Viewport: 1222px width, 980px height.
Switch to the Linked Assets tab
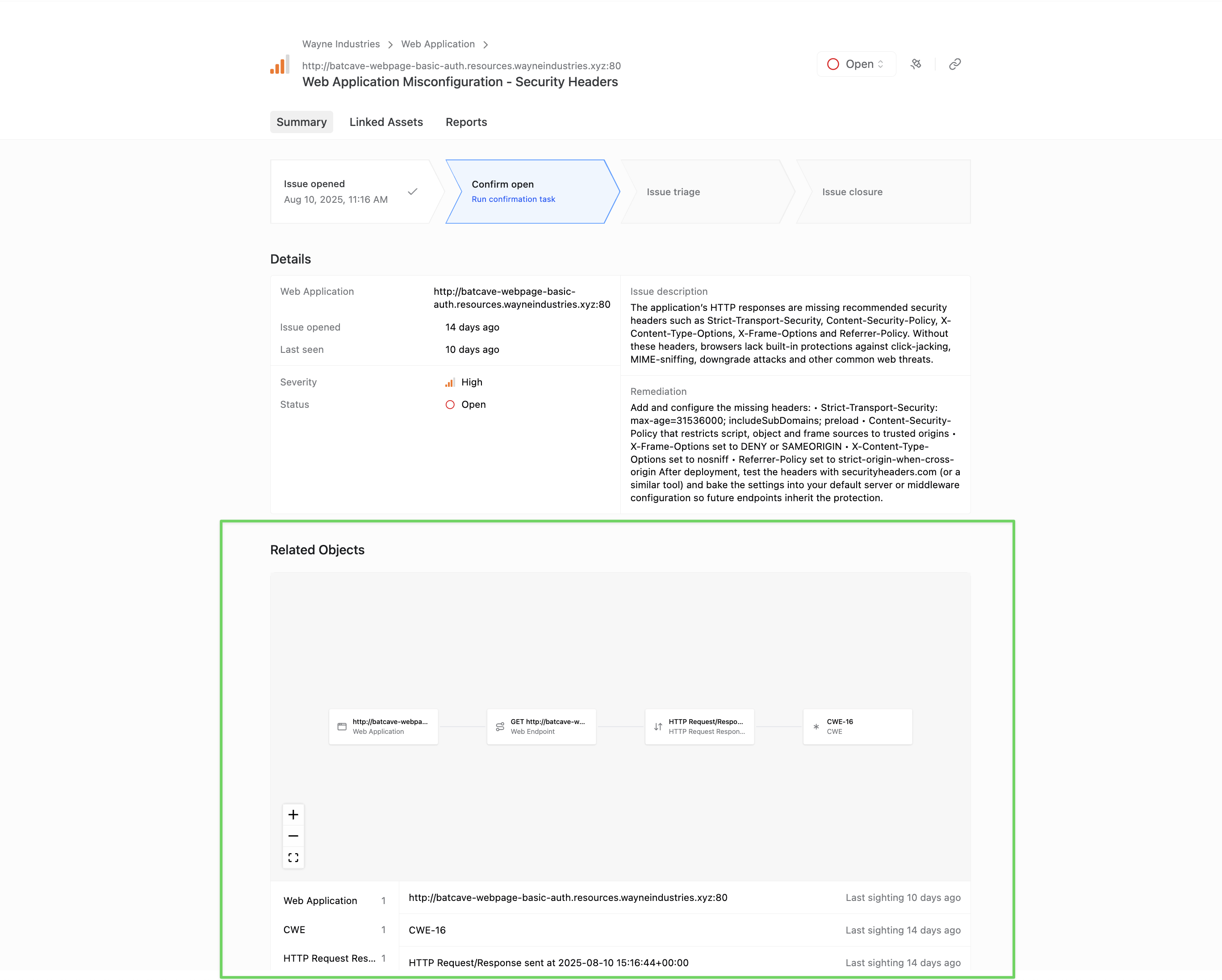pos(386,122)
